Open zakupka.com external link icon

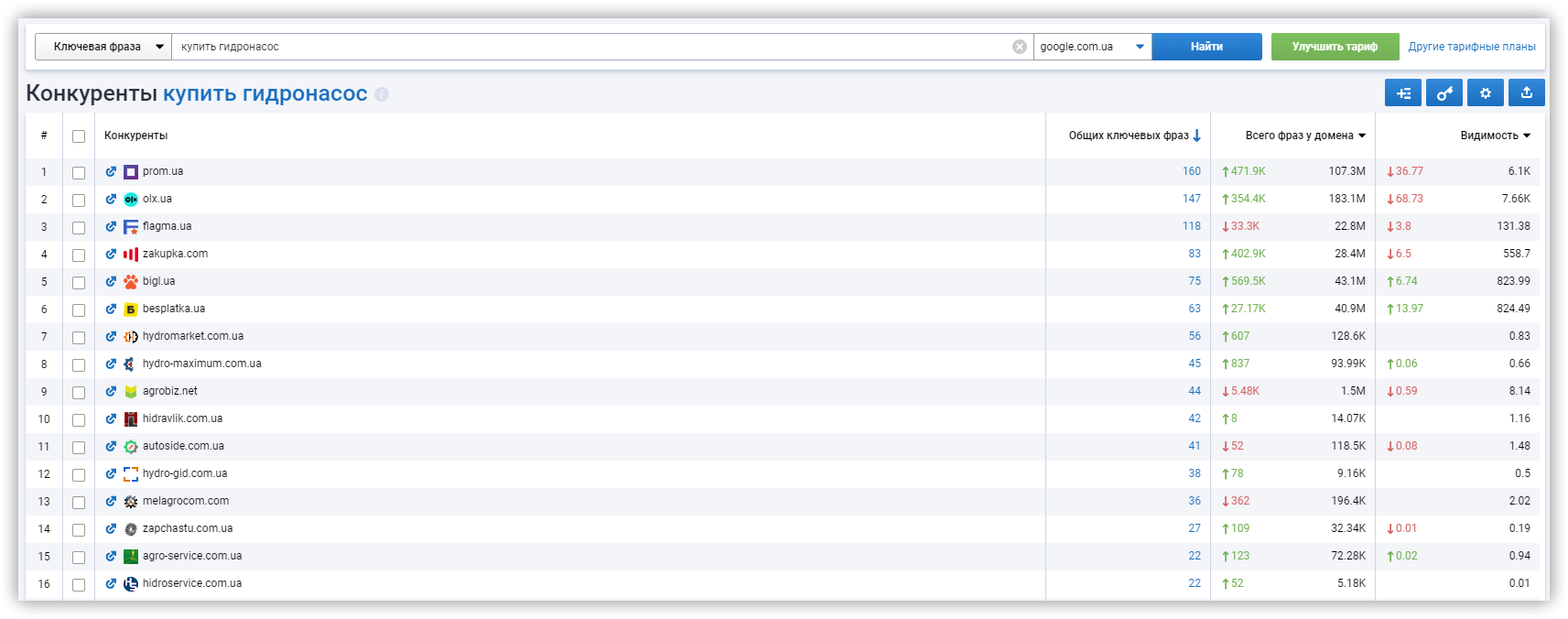click(x=111, y=254)
